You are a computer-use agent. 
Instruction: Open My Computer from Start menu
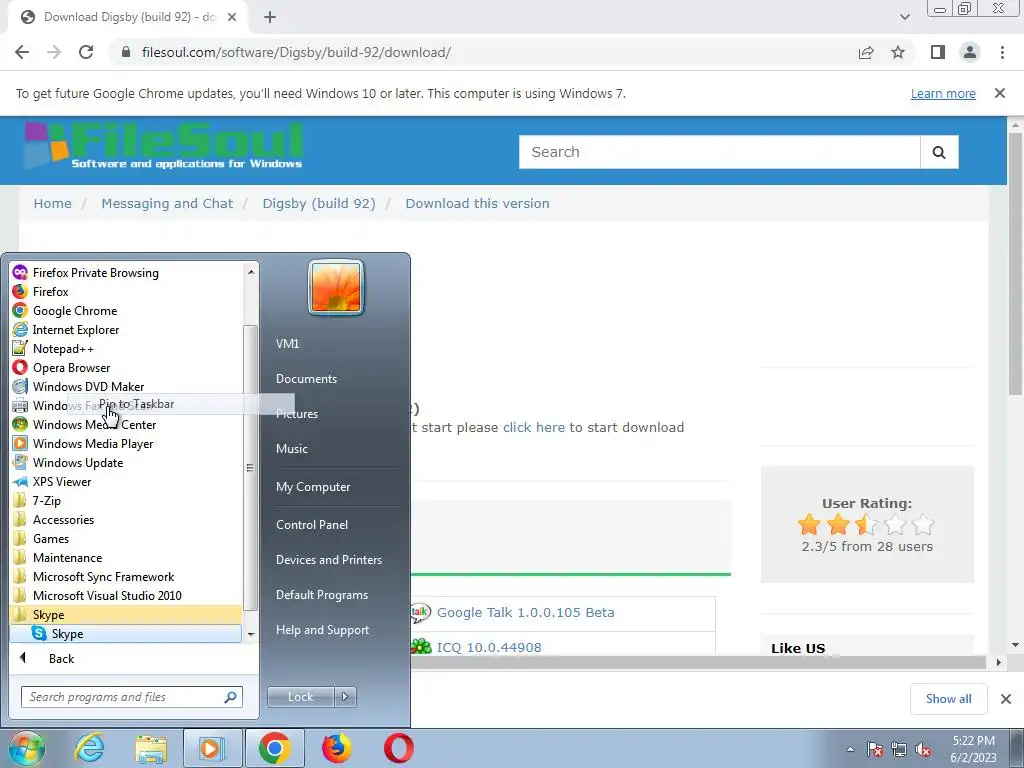(313, 487)
